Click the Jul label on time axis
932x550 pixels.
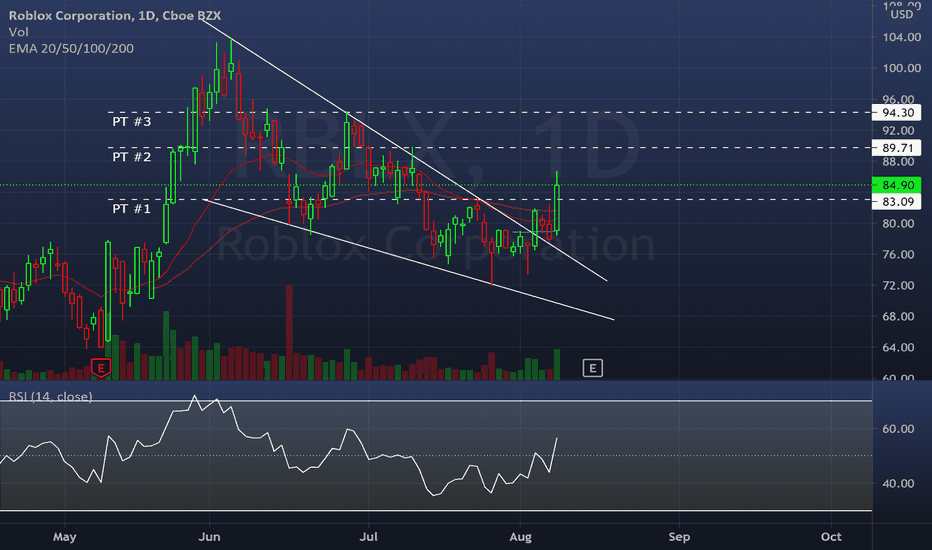[x=369, y=537]
